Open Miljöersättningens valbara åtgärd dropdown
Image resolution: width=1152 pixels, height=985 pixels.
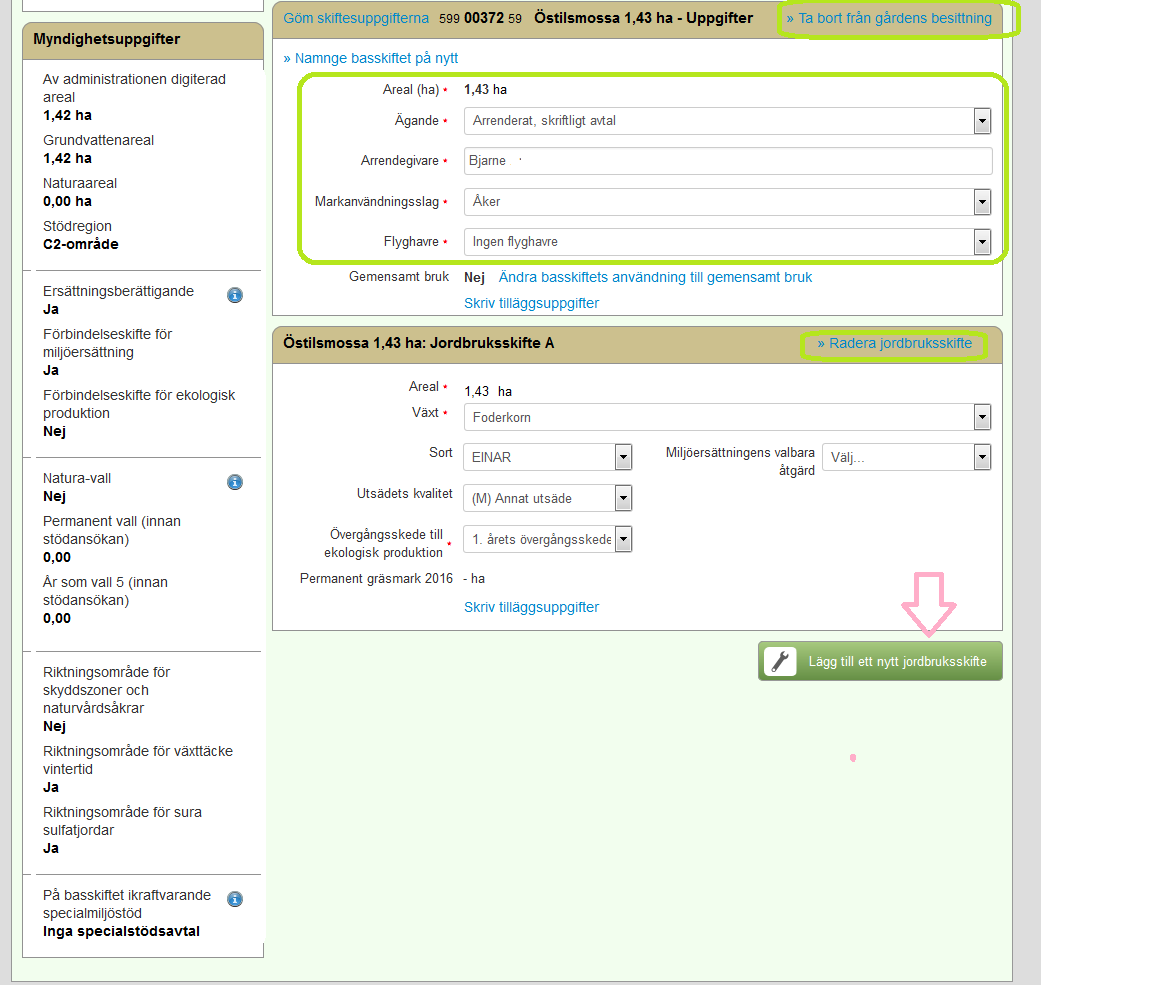pos(907,457)
